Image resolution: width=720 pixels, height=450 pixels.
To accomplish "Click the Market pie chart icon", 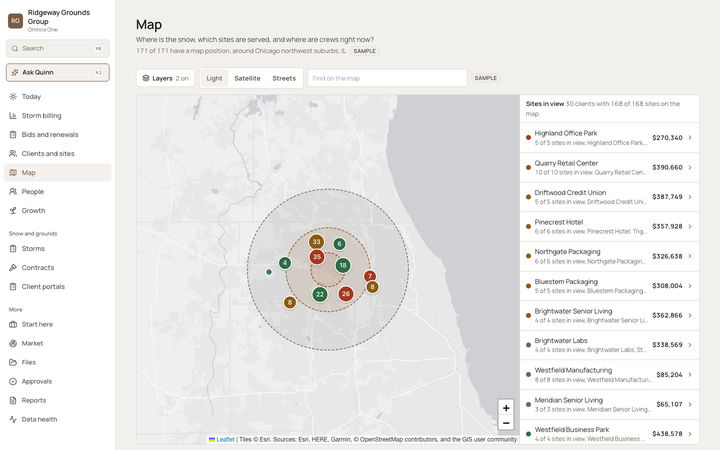I will [13, 343].
